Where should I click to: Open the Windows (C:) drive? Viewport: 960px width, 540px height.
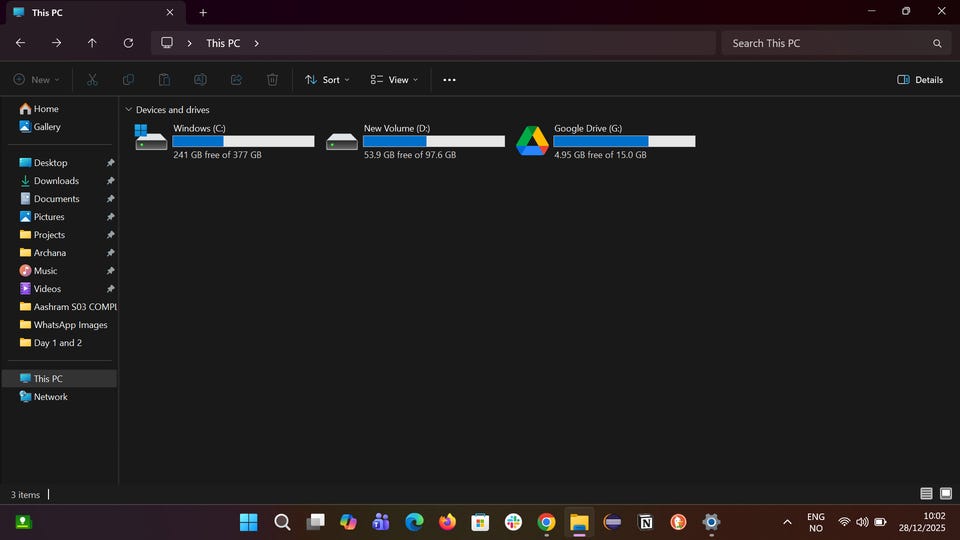[x=224, y=141]
